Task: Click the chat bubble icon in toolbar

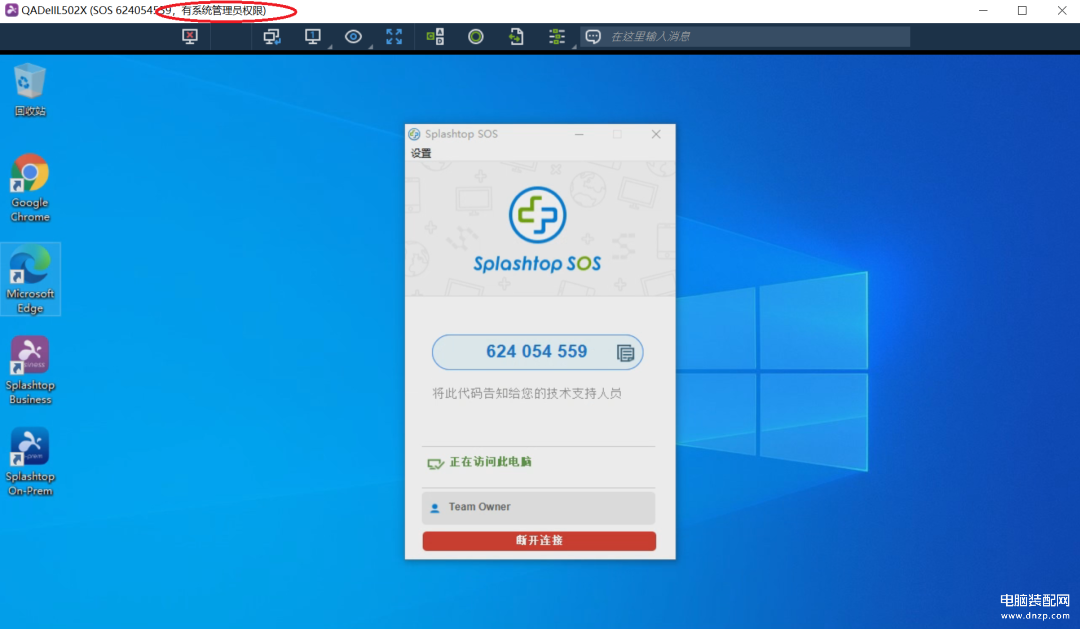Action: pyautogui.click(x=593, y=37)
